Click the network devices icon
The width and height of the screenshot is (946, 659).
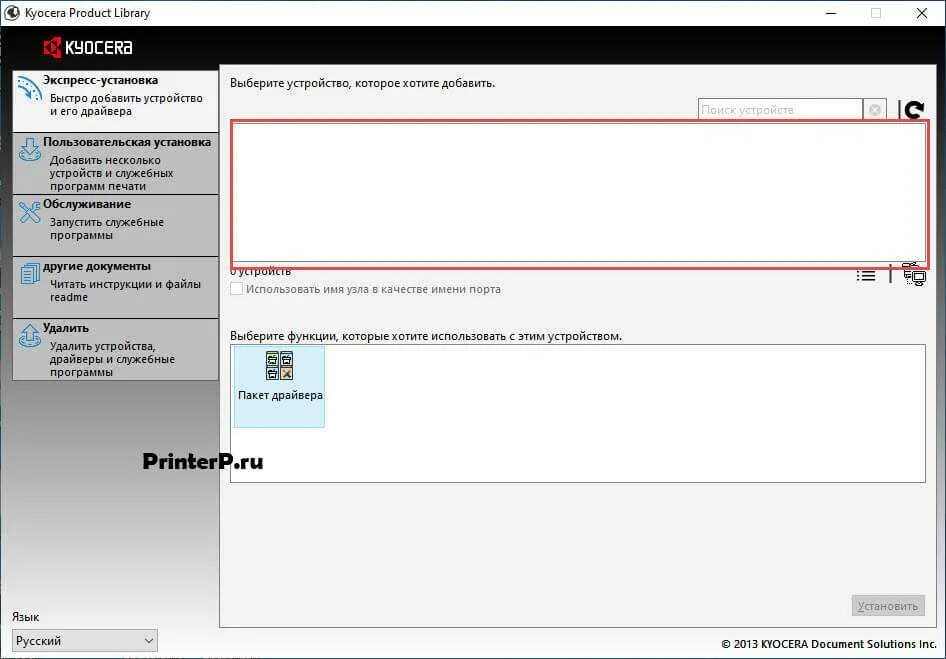[x=915, y=275]
